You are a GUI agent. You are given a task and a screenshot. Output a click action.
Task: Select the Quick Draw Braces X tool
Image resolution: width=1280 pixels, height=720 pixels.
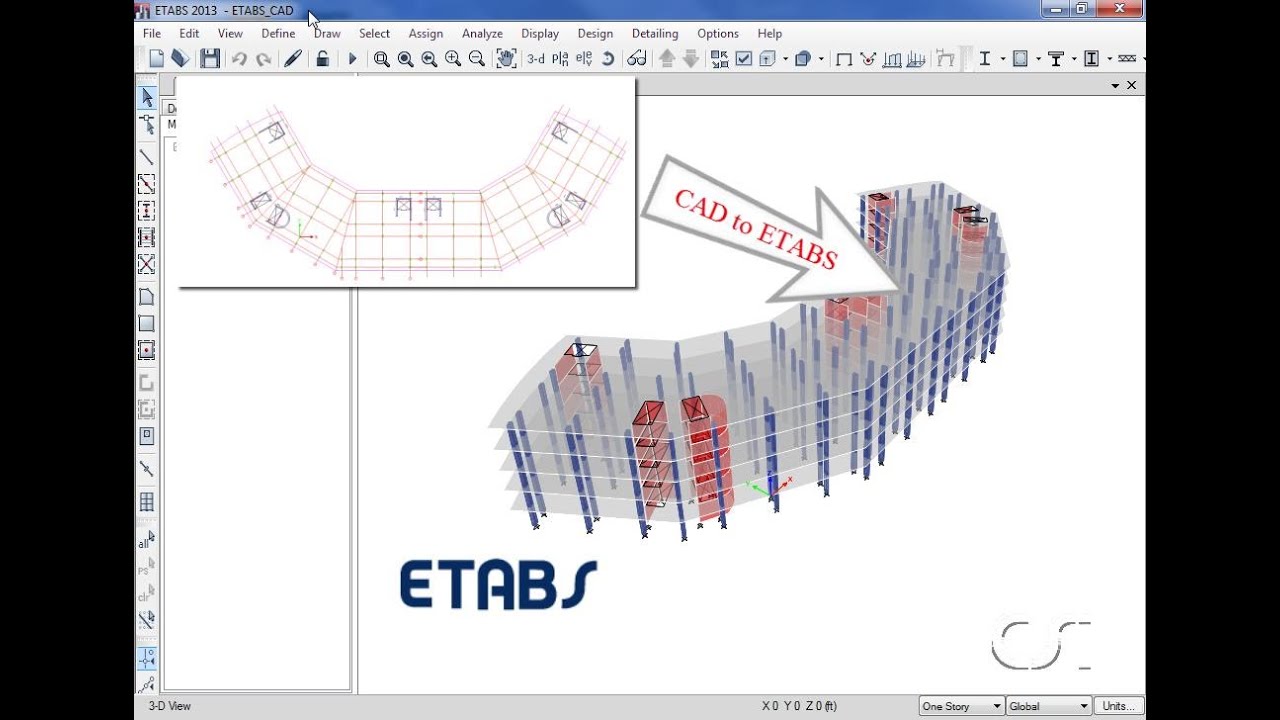147,264
